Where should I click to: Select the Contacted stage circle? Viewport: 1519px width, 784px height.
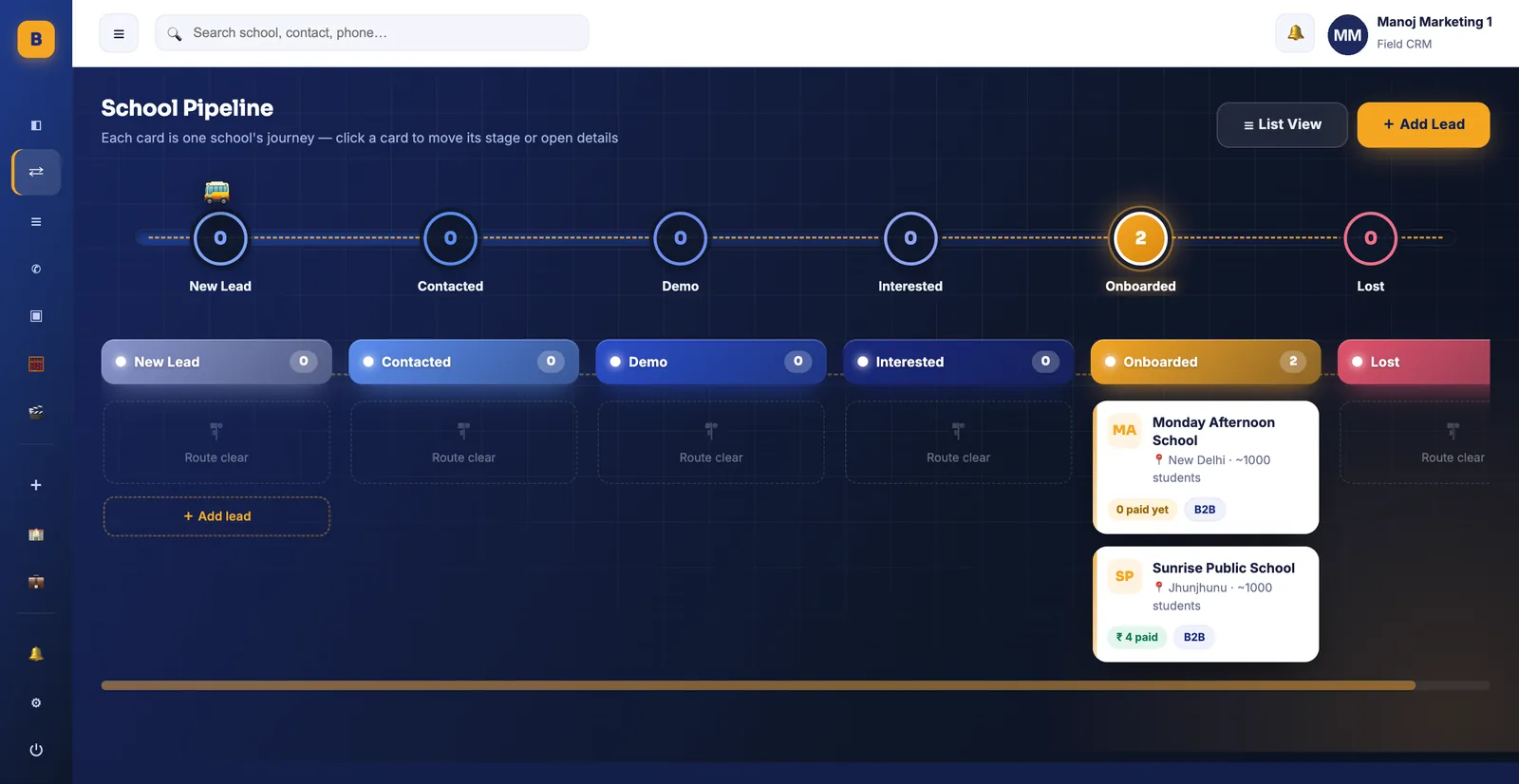(450, 238)
